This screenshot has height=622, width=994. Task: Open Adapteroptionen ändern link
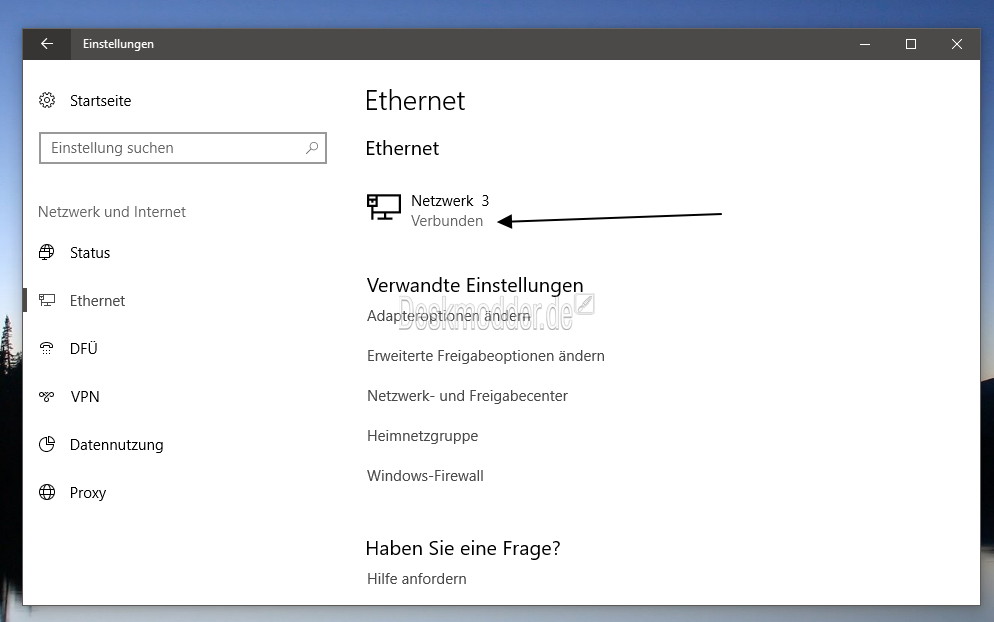coord(448,316)
